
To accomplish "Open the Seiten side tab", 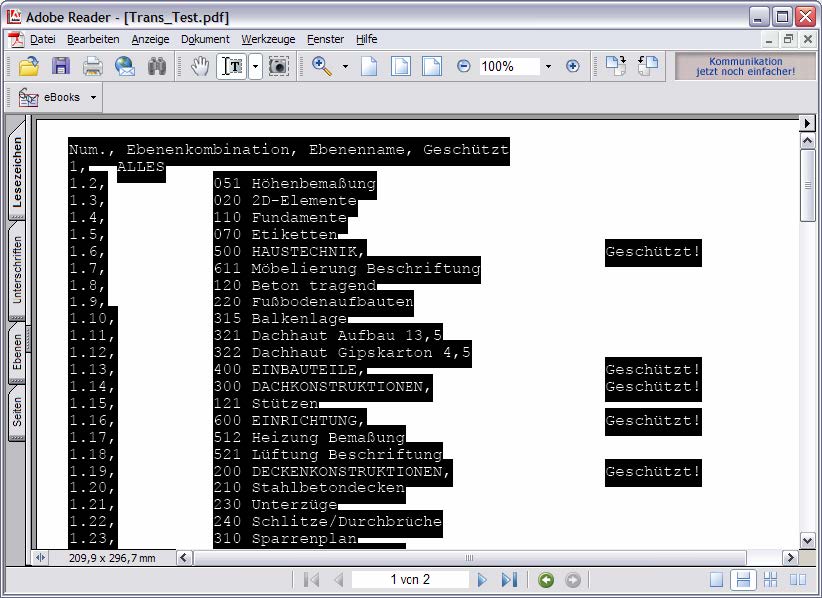I will click(17, 412).
